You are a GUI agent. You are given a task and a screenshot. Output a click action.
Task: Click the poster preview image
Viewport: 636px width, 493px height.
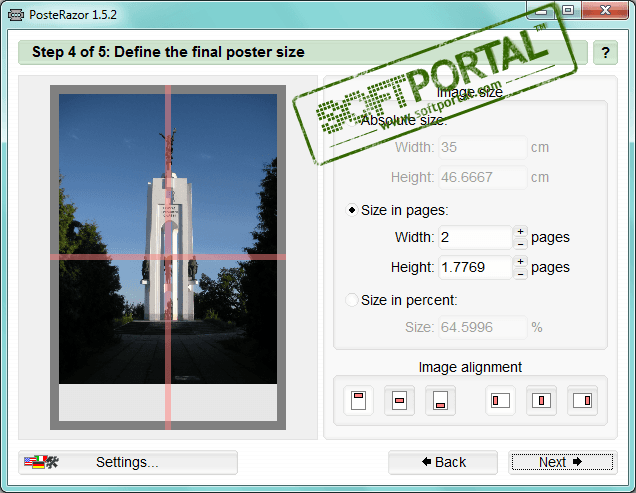click(168, 257)
